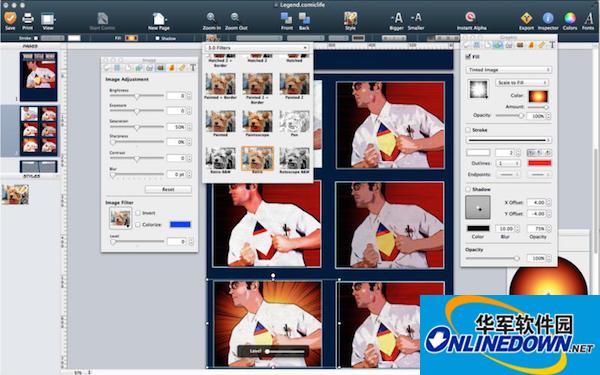
Task: Click the Print toolbar icon
Action: tap(28, 19)
